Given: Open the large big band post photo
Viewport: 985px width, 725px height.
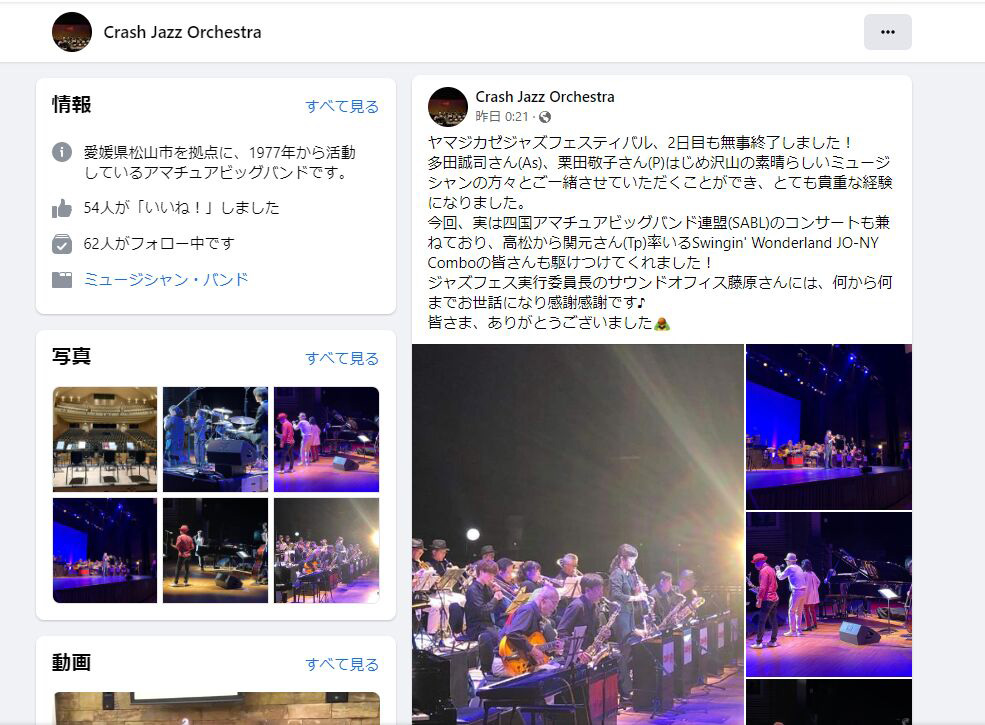Looking at the screenshot, I should tap(578, 535).
